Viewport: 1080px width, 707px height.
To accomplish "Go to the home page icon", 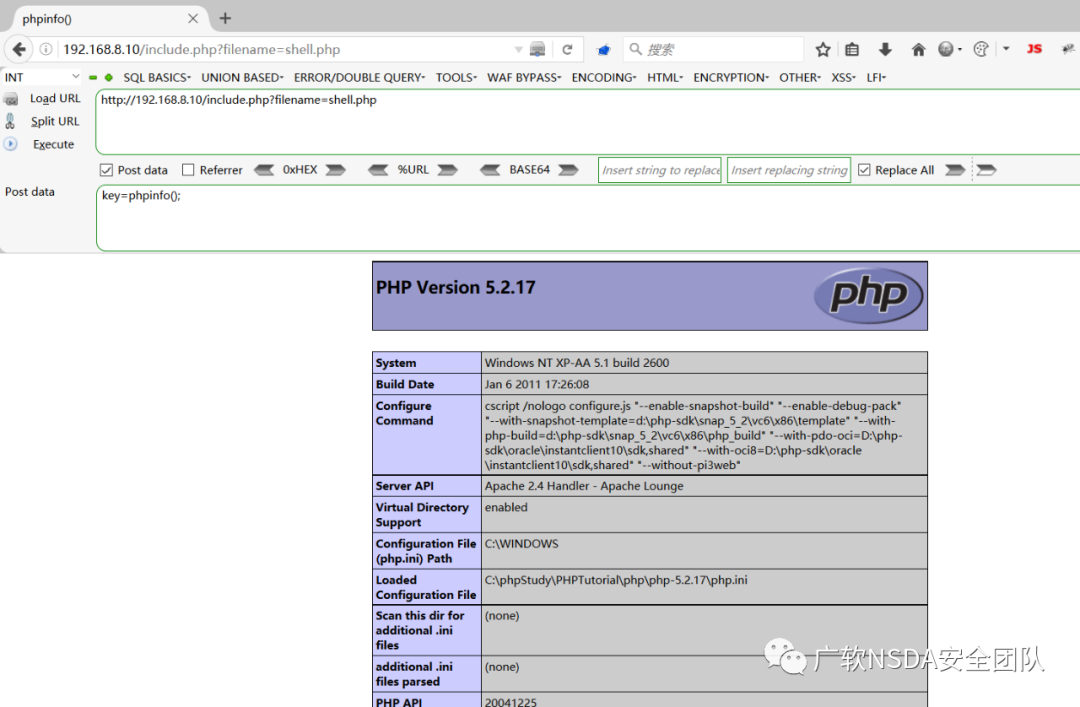I will coord(918,50).
